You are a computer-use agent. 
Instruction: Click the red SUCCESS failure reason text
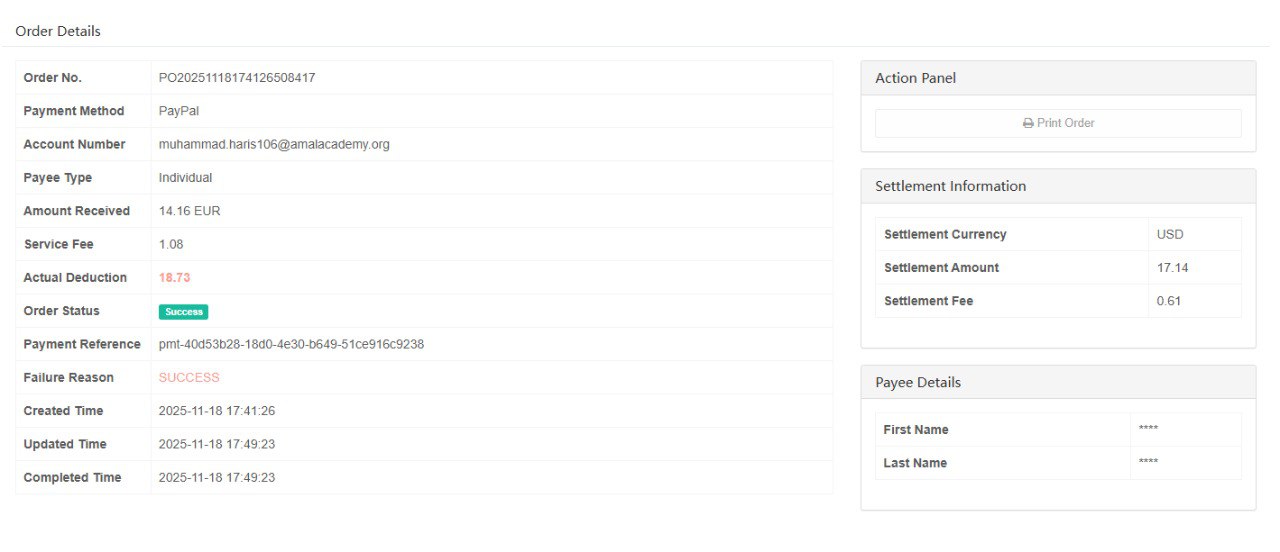pos(189,378)
